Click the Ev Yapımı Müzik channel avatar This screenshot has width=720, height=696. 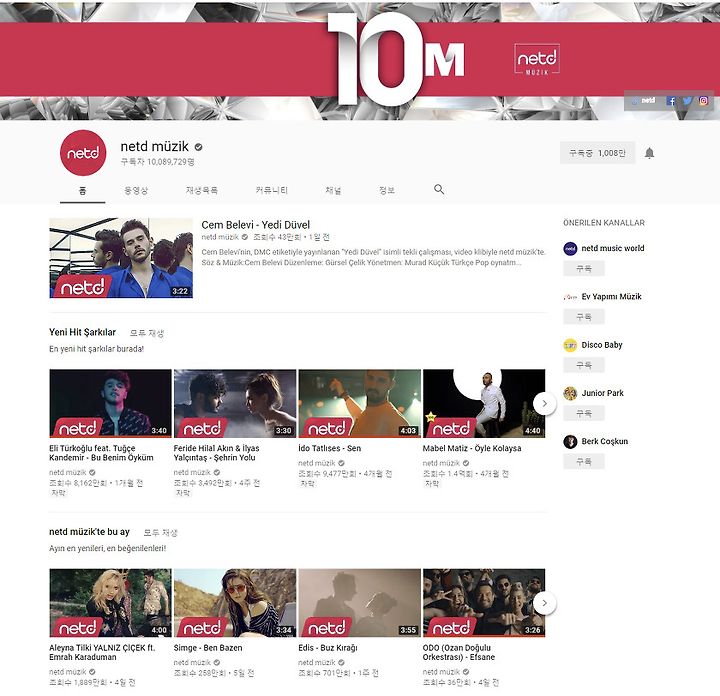click(570, 297)
